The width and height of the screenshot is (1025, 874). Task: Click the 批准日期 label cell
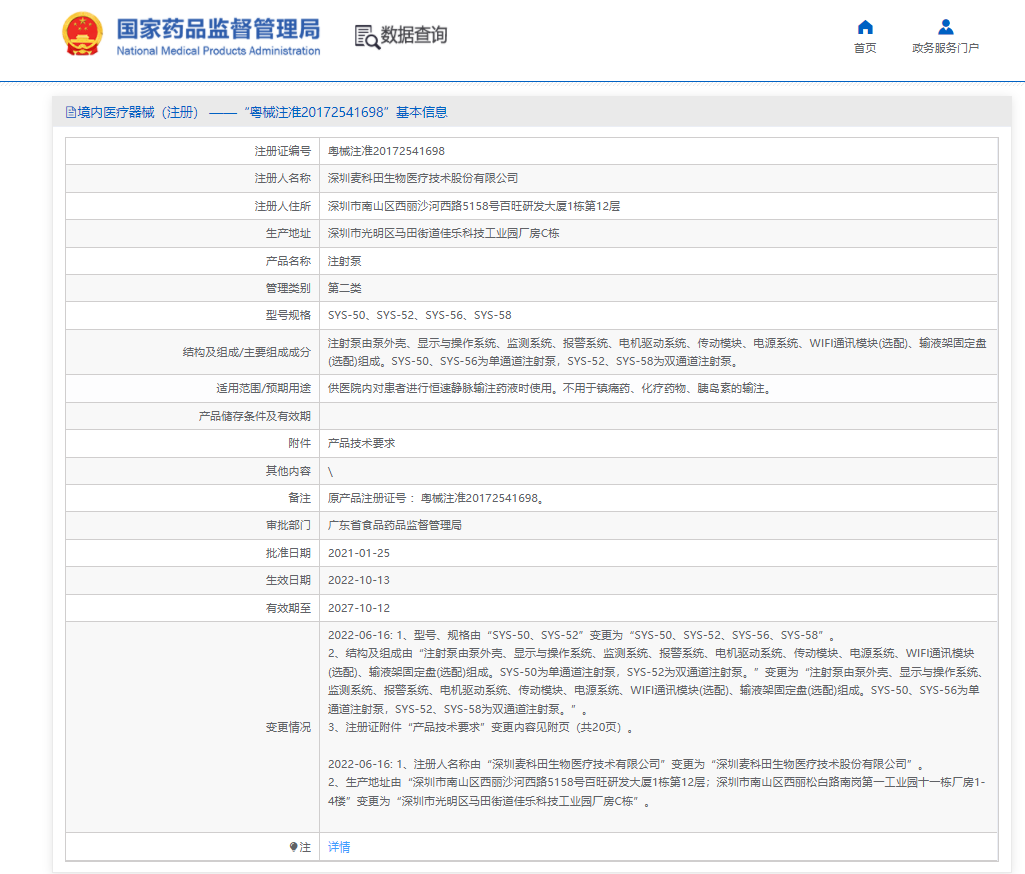[x=192, y=553]
